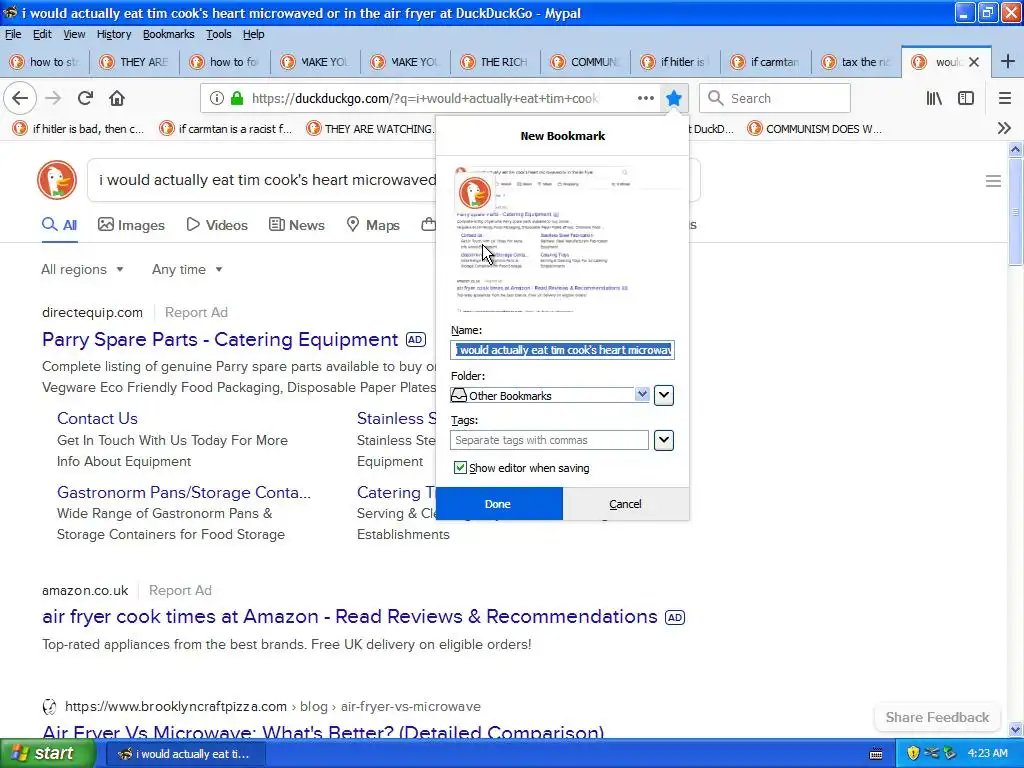This screenshot has height=768, width=1024.
Task: Open 'if carmtan is a racist f...' bookmark
Action: click(225, 129)
